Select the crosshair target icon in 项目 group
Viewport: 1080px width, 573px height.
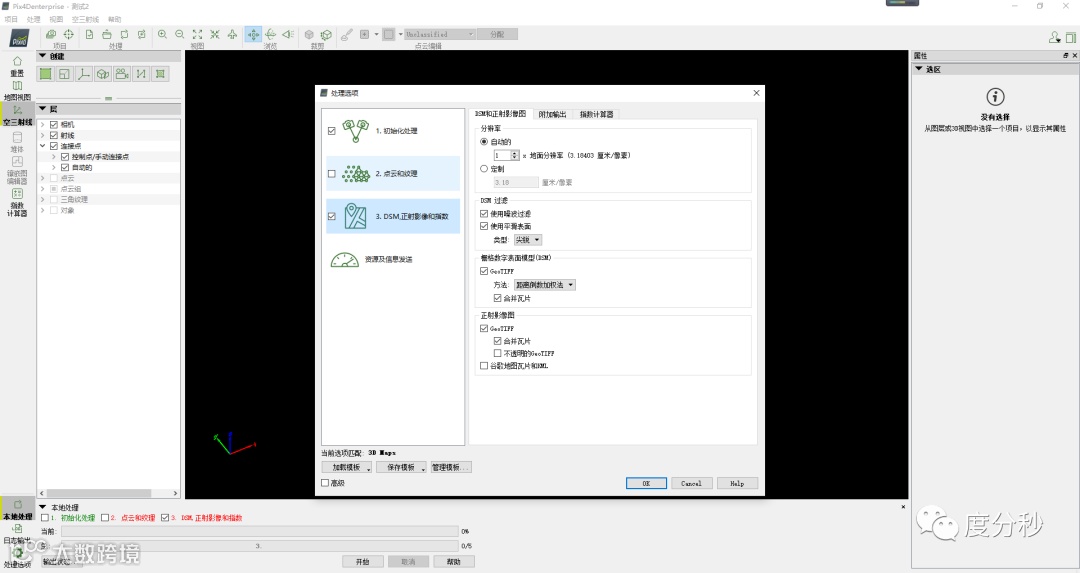[69, 34]
